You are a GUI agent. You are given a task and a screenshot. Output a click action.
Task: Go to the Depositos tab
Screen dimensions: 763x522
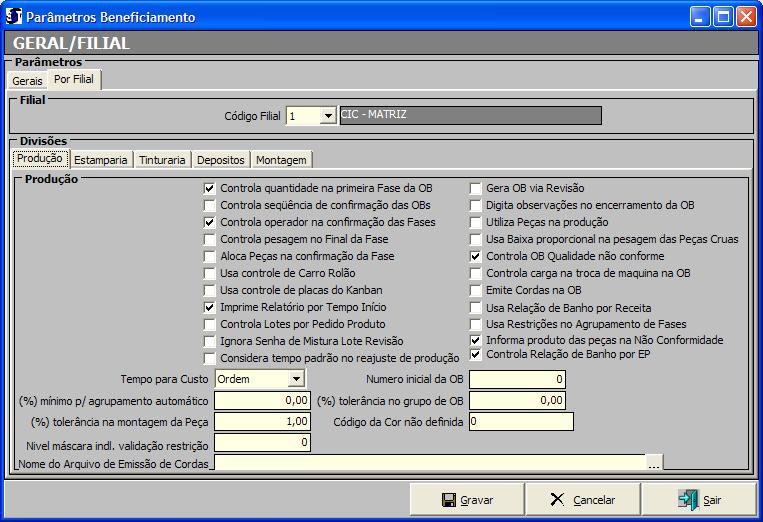pos(220,160)
